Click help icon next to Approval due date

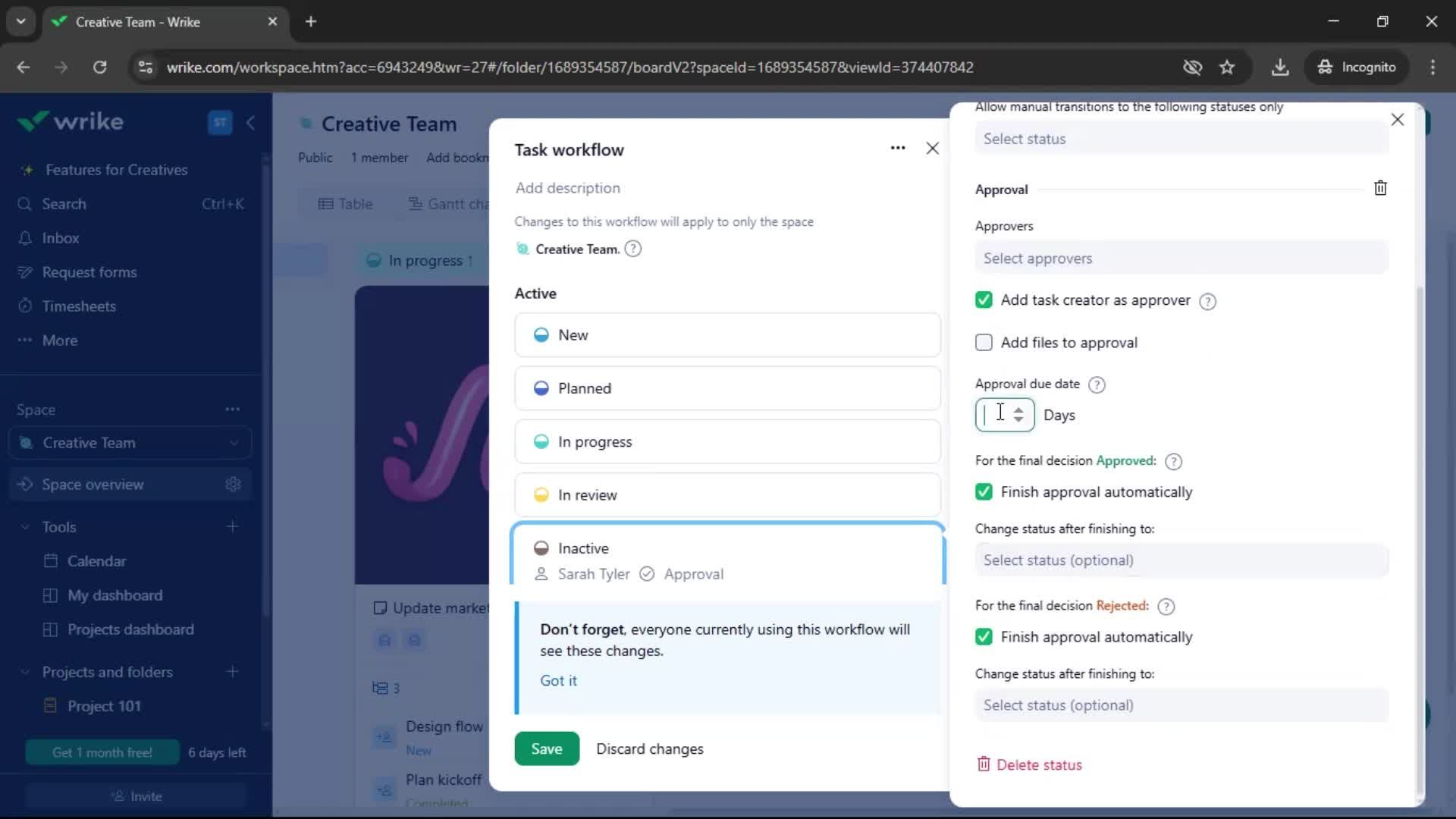pos(1097,385)
